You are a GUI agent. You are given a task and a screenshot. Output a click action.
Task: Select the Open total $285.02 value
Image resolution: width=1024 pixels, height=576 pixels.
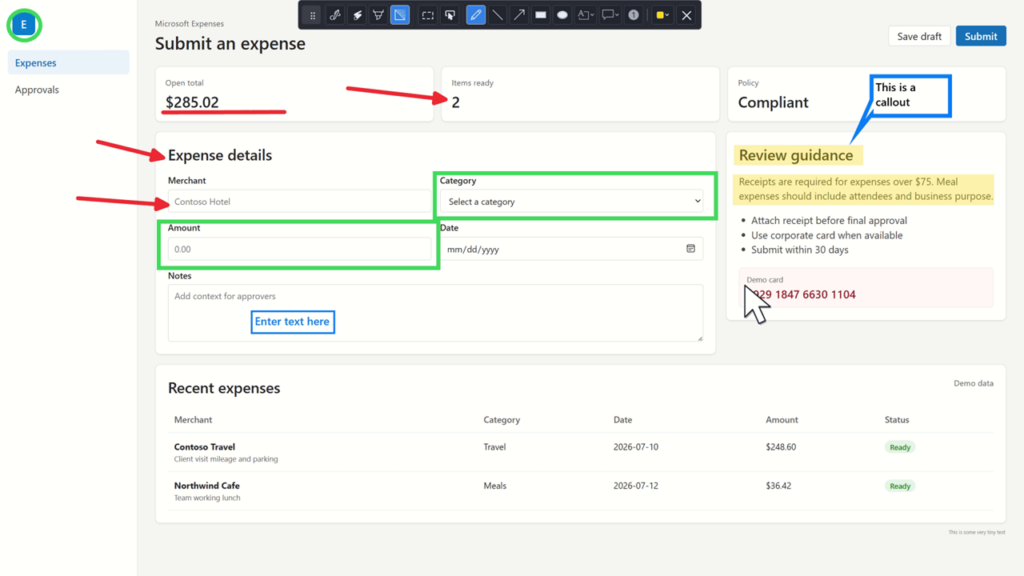point(192,102)
